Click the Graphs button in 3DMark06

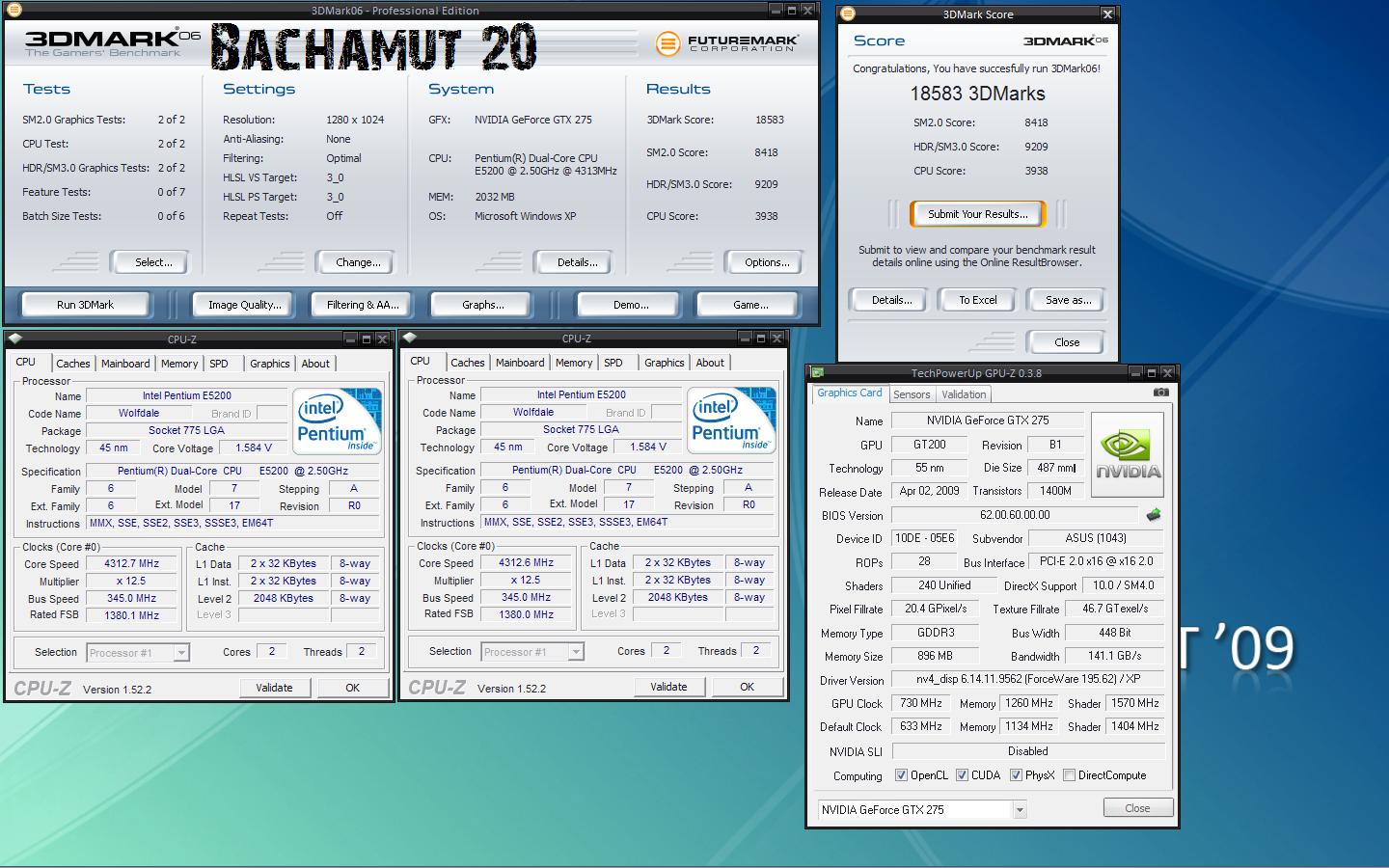(x=483, y=305)
